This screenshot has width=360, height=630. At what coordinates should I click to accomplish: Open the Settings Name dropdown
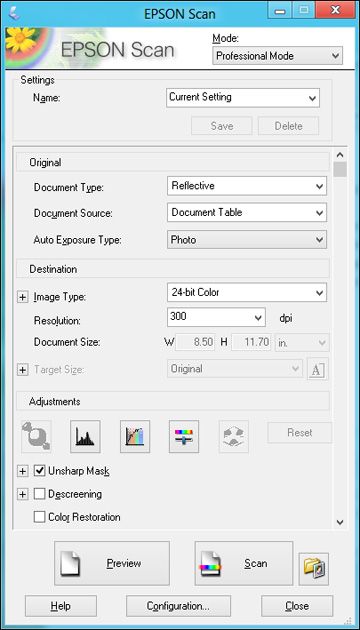pyautogui.click(x=243, y=98)
